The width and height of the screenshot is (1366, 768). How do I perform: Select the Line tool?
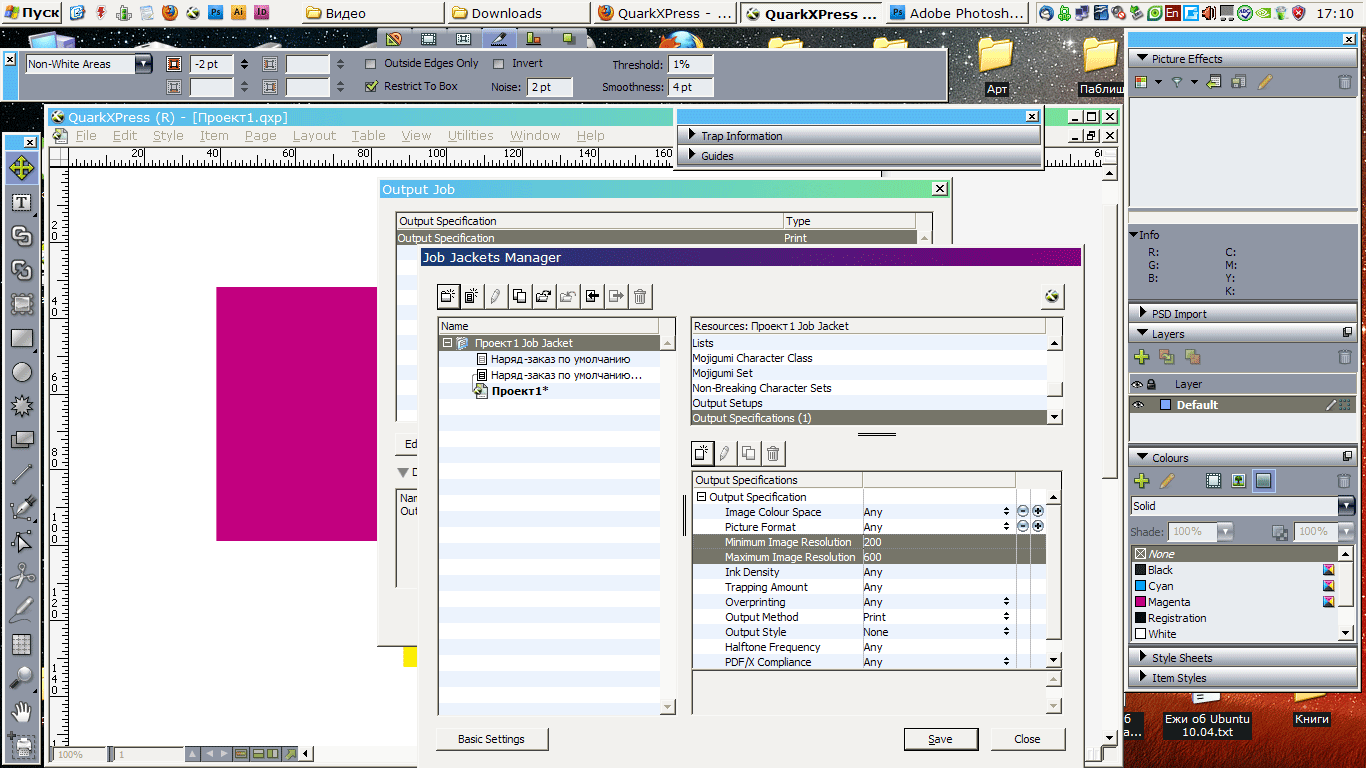tap(21, 474)
